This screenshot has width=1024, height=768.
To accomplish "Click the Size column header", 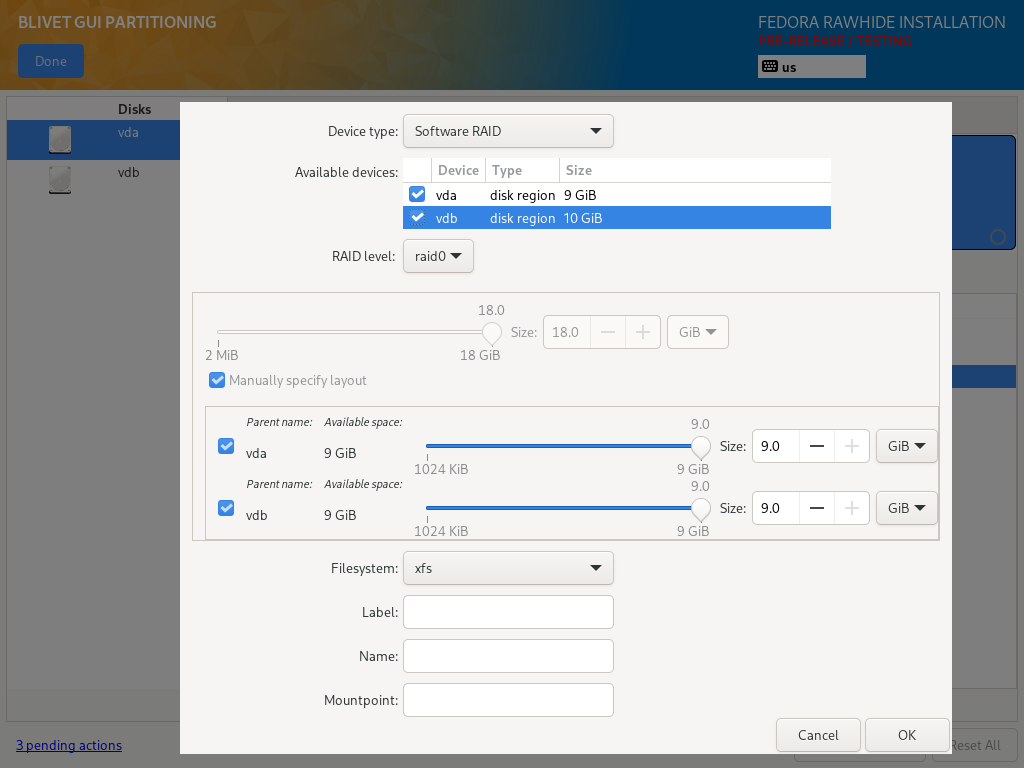I will 695,170.
